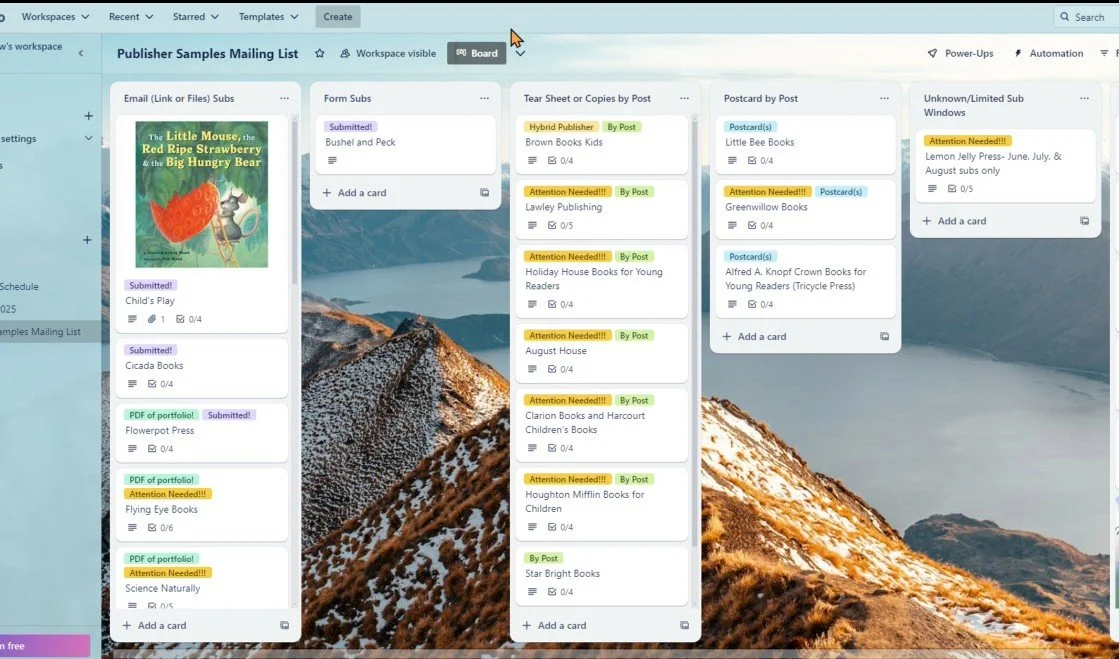Image resolution: width=1119 pixels, height=659 pixels.
Task: Star the Publisher Samples Mailing List board
Action: (320, 54)
